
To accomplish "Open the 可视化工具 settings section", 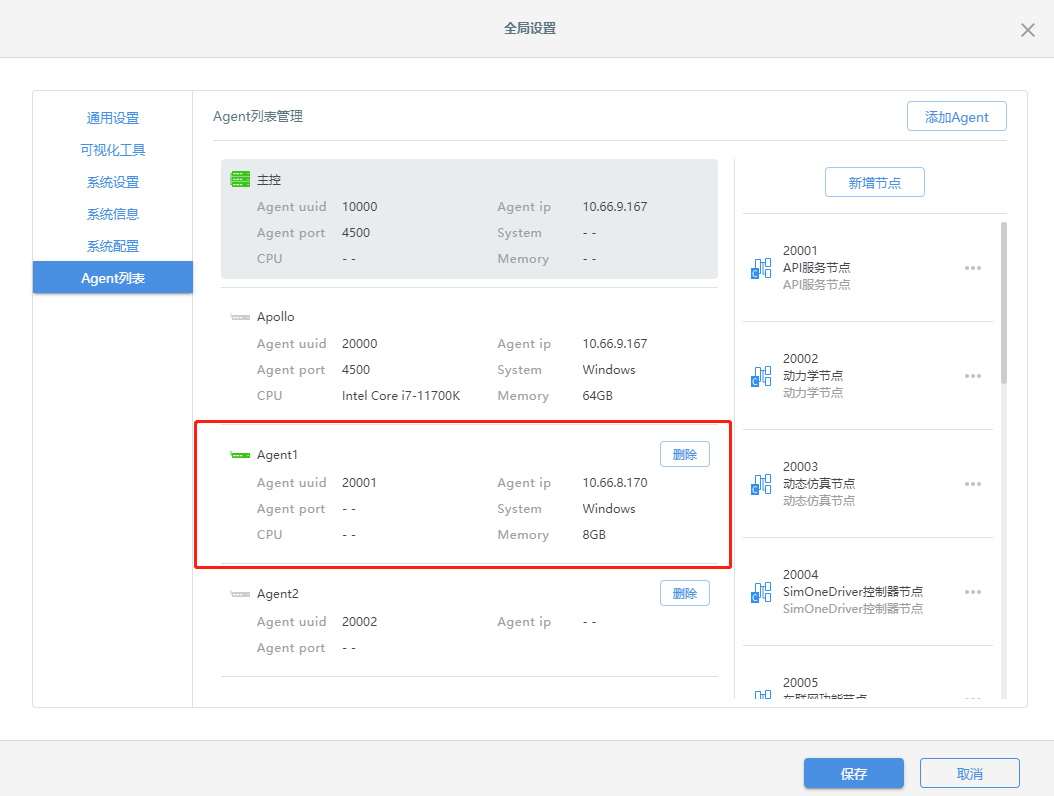I will (113, 150).
